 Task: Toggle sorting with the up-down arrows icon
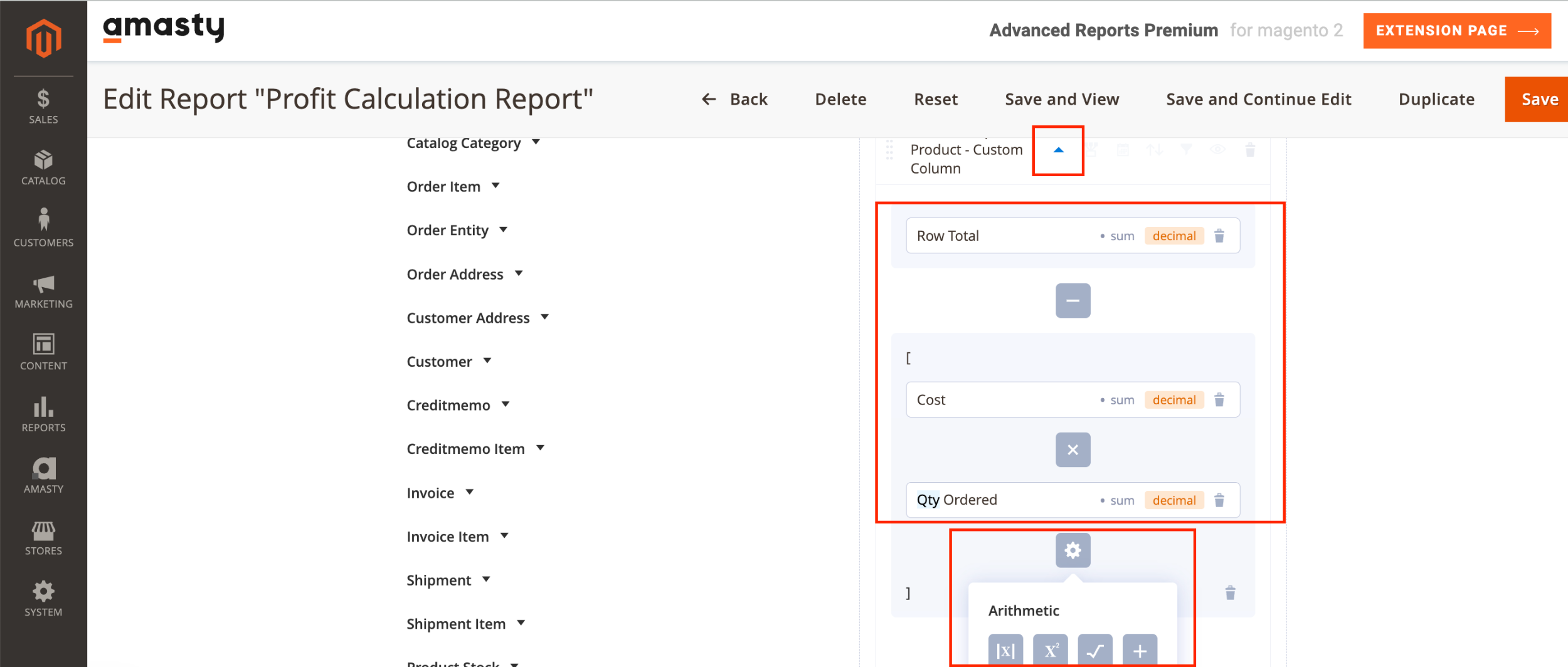coord(1155,150)
